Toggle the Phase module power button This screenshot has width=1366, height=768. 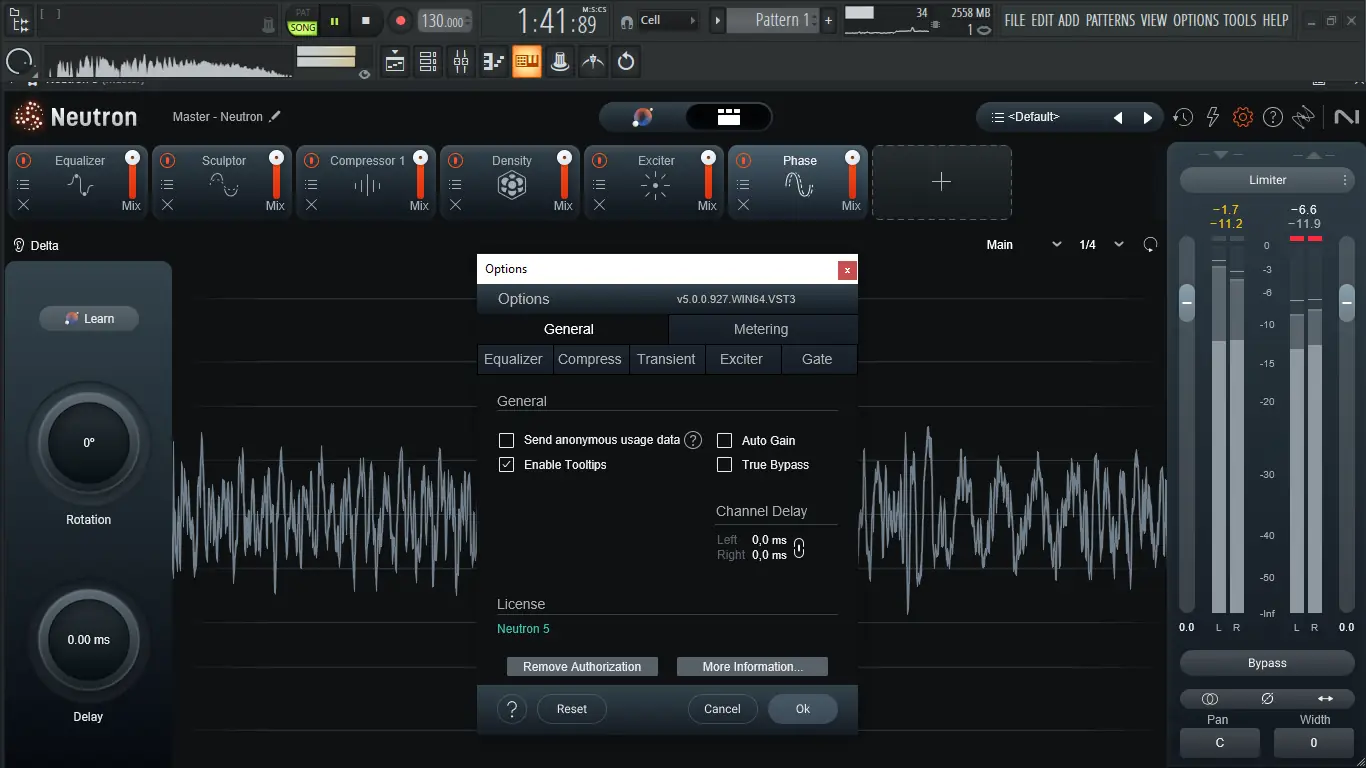pyautogui.click(x=743, y=160)
